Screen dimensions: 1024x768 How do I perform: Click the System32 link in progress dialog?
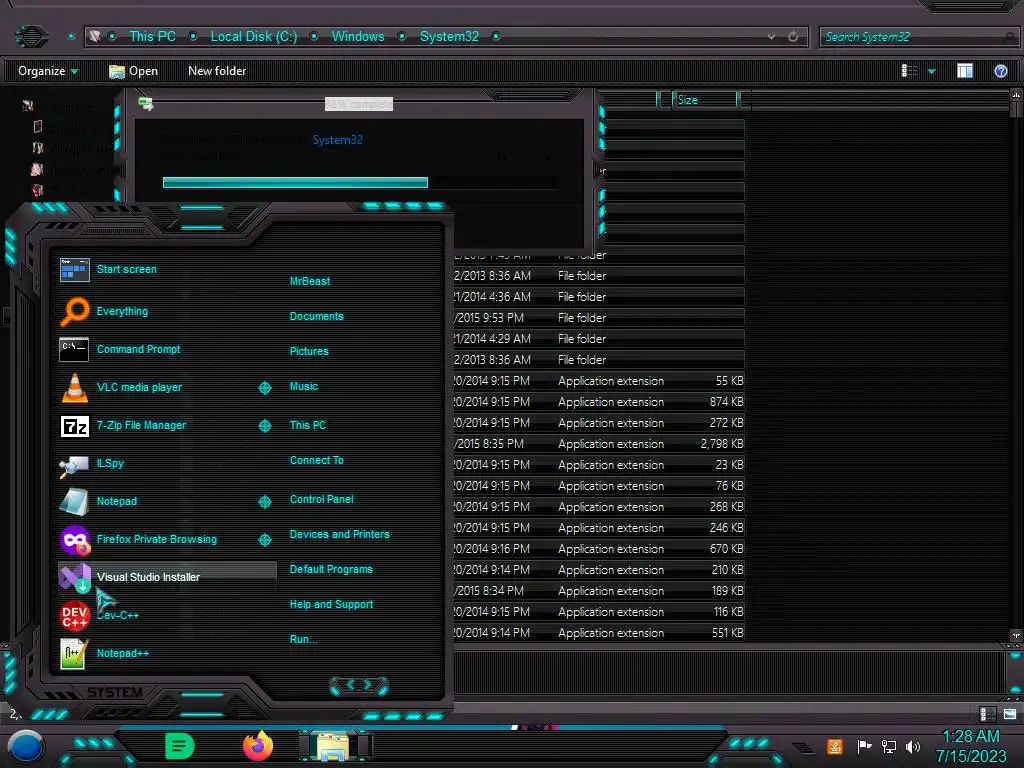pos(337,140)
